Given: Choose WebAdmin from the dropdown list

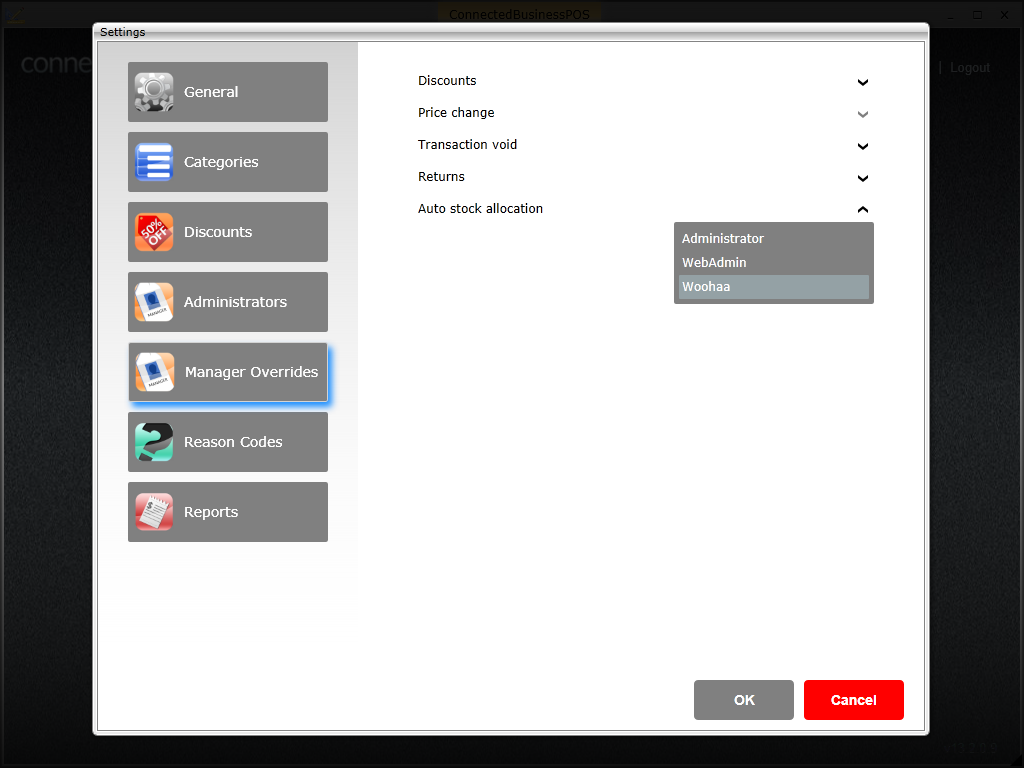Looking at the screenshot, I should [774, 263].
